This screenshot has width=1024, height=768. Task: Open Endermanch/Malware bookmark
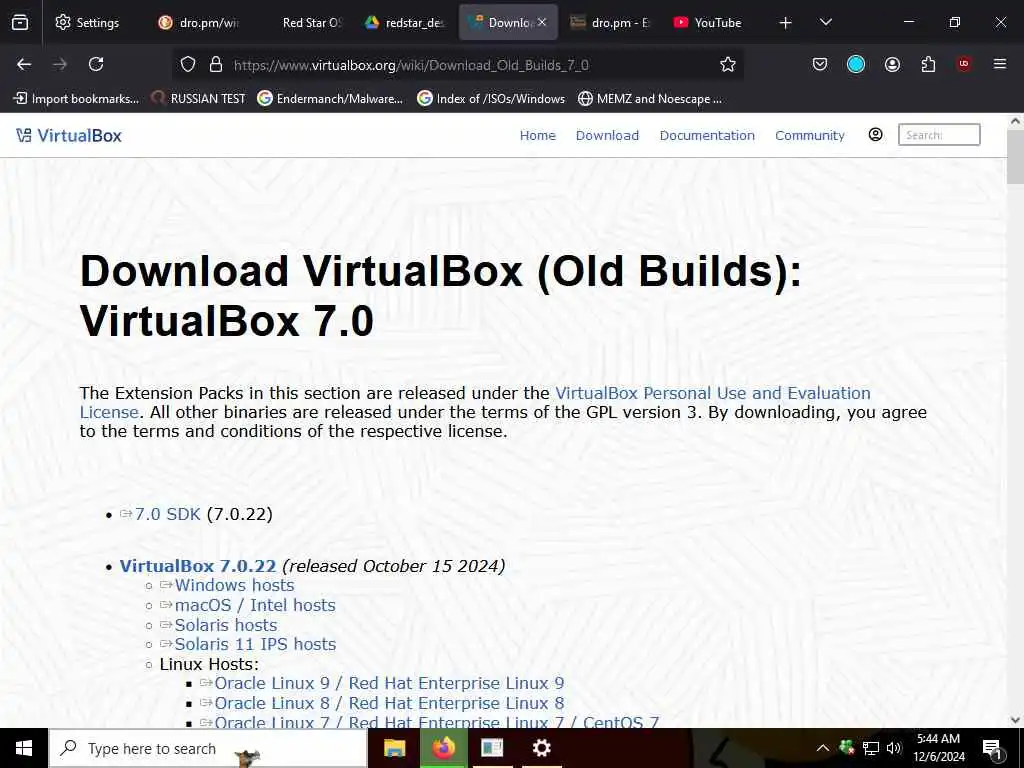(x=330, y=99)
